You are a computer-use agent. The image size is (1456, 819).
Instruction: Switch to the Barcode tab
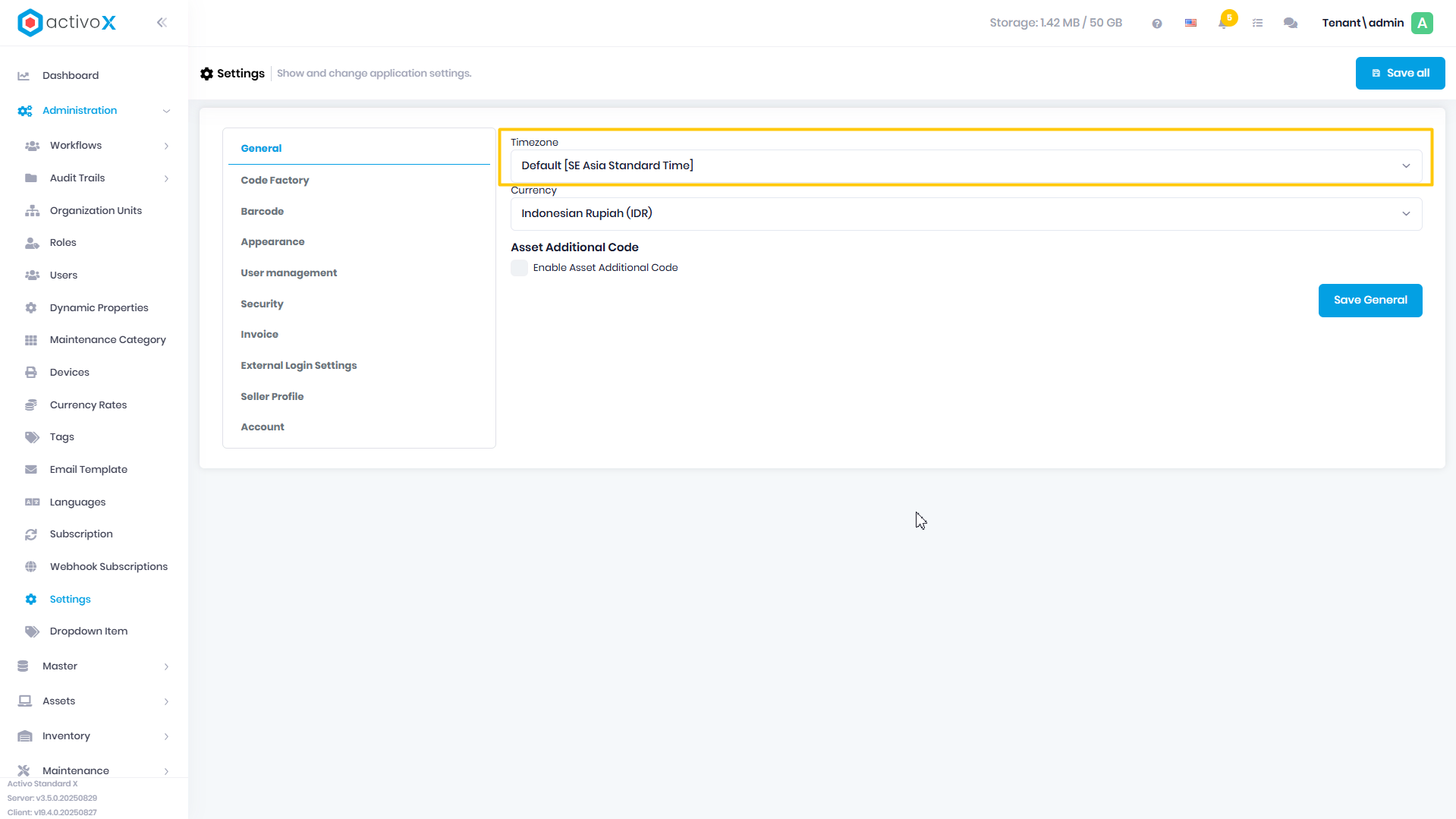click(263, 212)
